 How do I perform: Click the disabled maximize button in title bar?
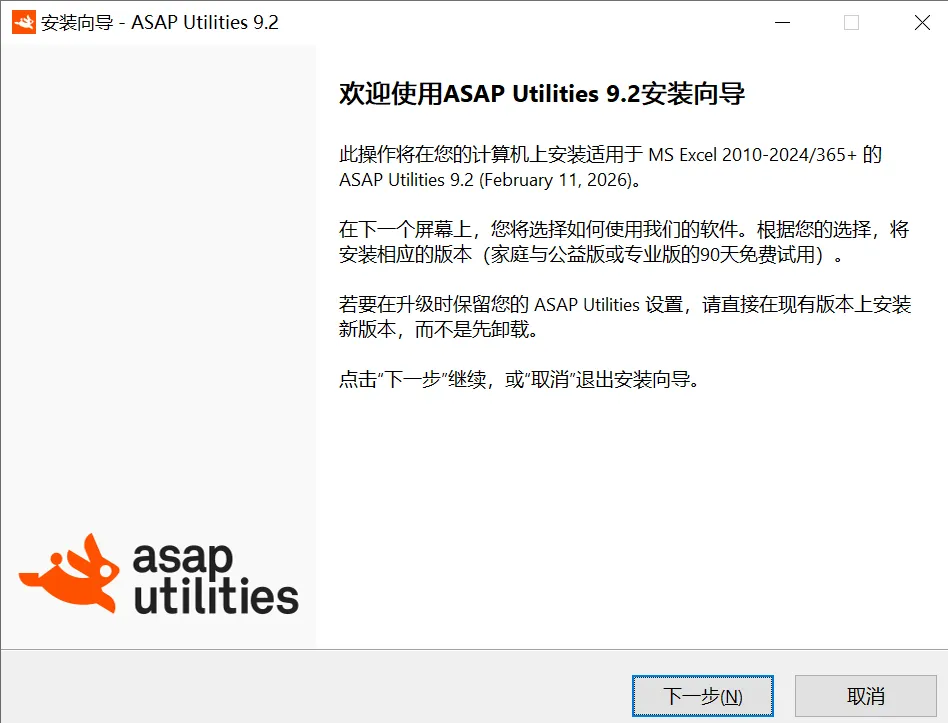[851, 22]
